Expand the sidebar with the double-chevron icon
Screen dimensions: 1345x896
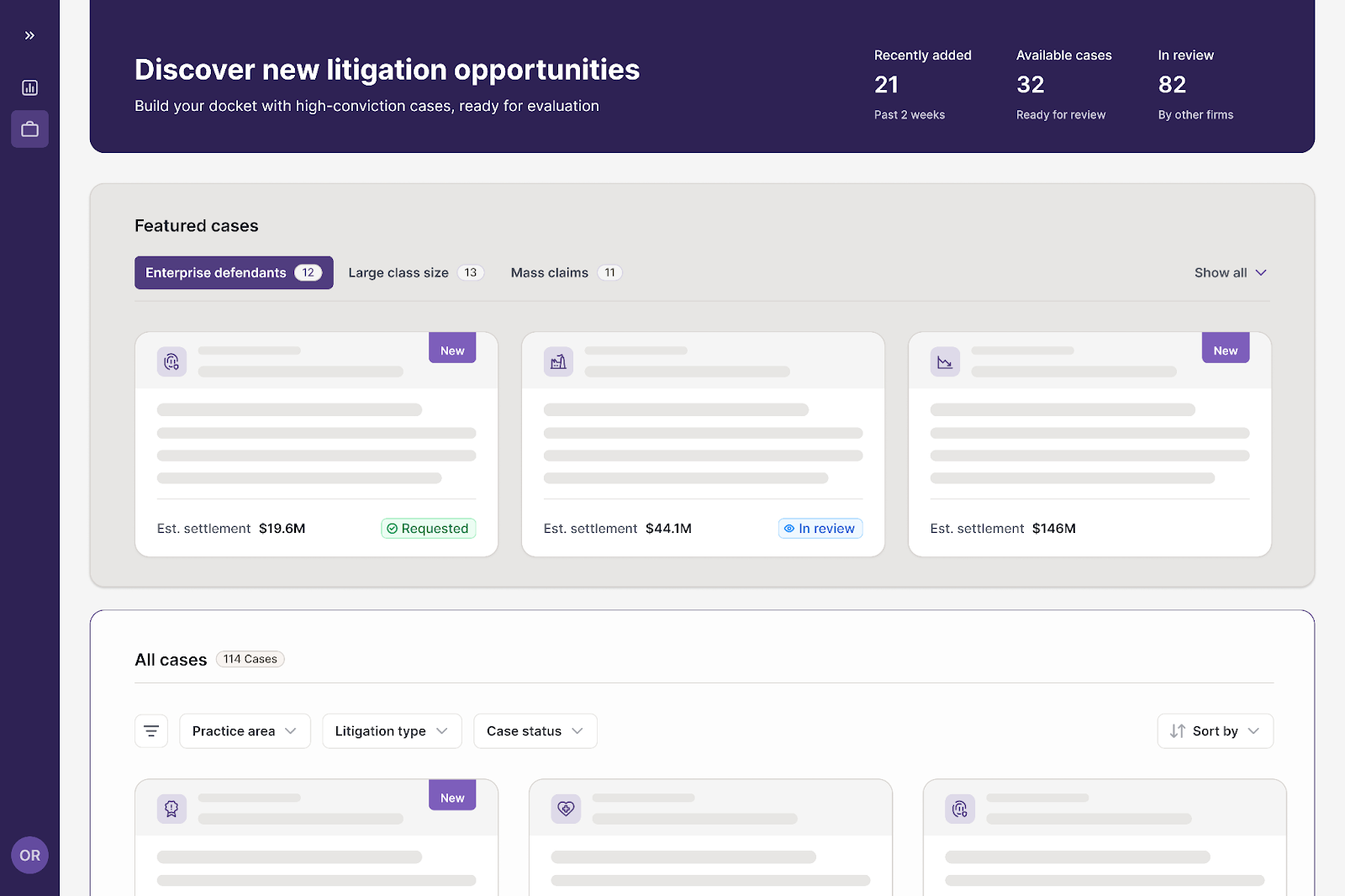[29, 35]
